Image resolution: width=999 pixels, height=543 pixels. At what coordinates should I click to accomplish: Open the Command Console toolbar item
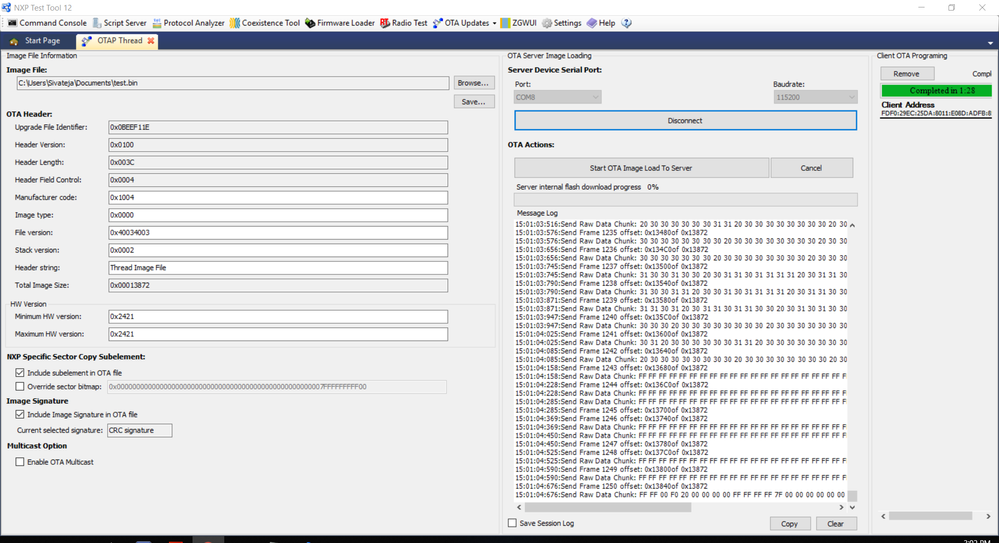pyautogui.click(x=47, y=23)
